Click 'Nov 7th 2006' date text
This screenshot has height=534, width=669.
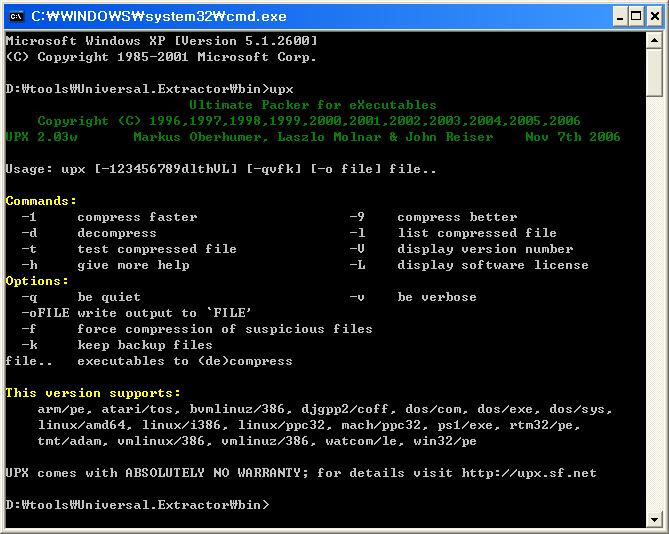tap(573, 137)
